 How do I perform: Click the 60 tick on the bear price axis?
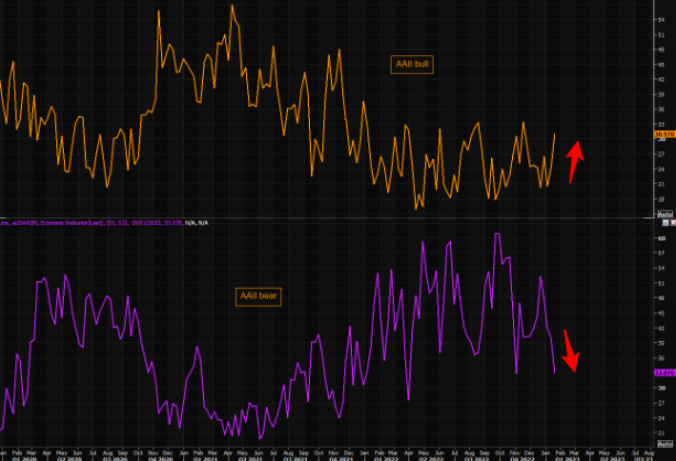662,238
